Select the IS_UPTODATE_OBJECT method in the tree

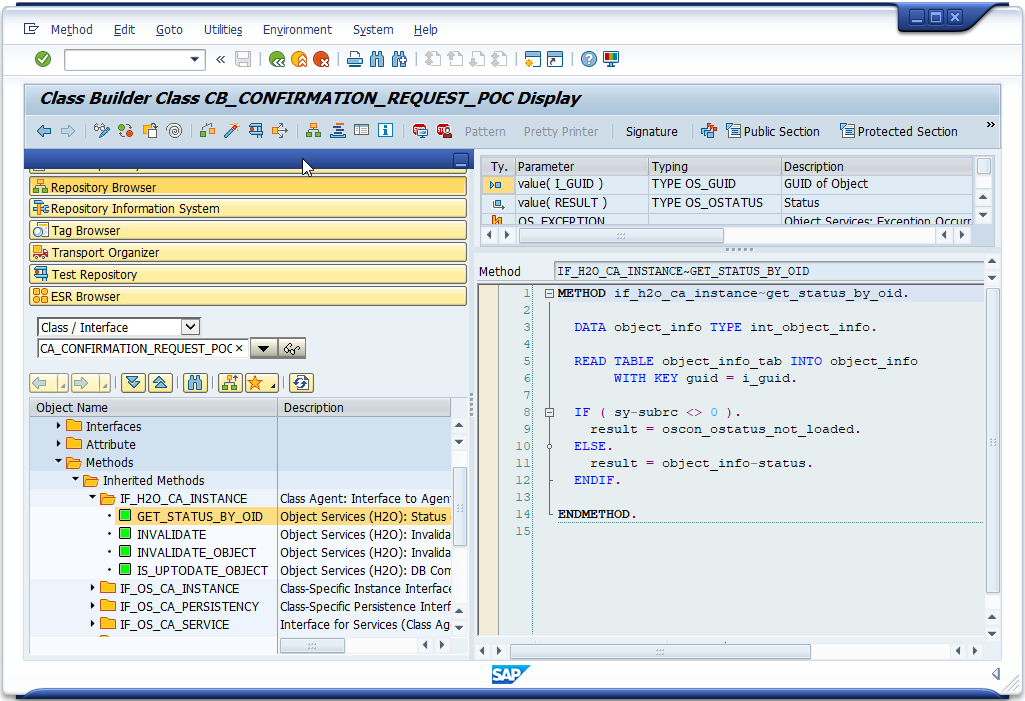tap(202, 571)
